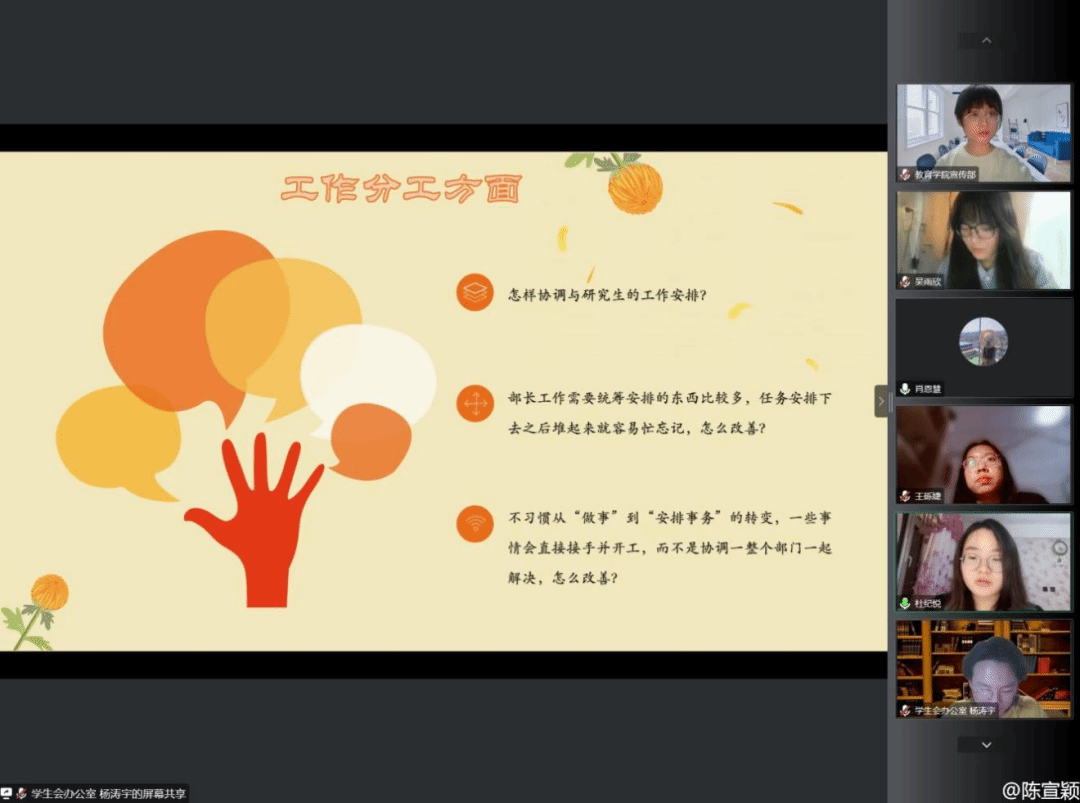Select 教育学院宣传部 video thumbnail
The width and height of the screenshot is (1080, 803).
pyautogui.click(x=984, y=130)
